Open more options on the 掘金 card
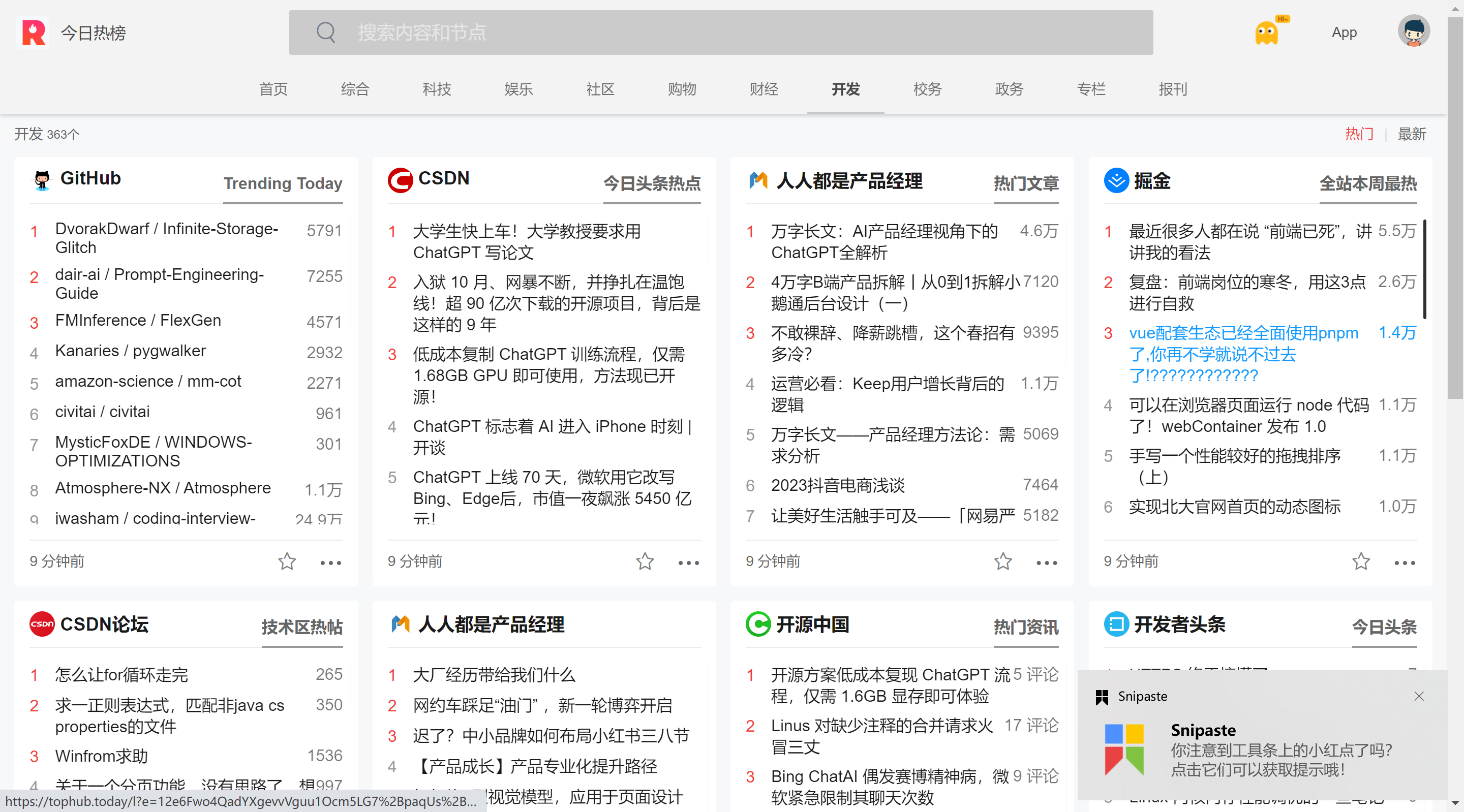 coord(1405,563)
